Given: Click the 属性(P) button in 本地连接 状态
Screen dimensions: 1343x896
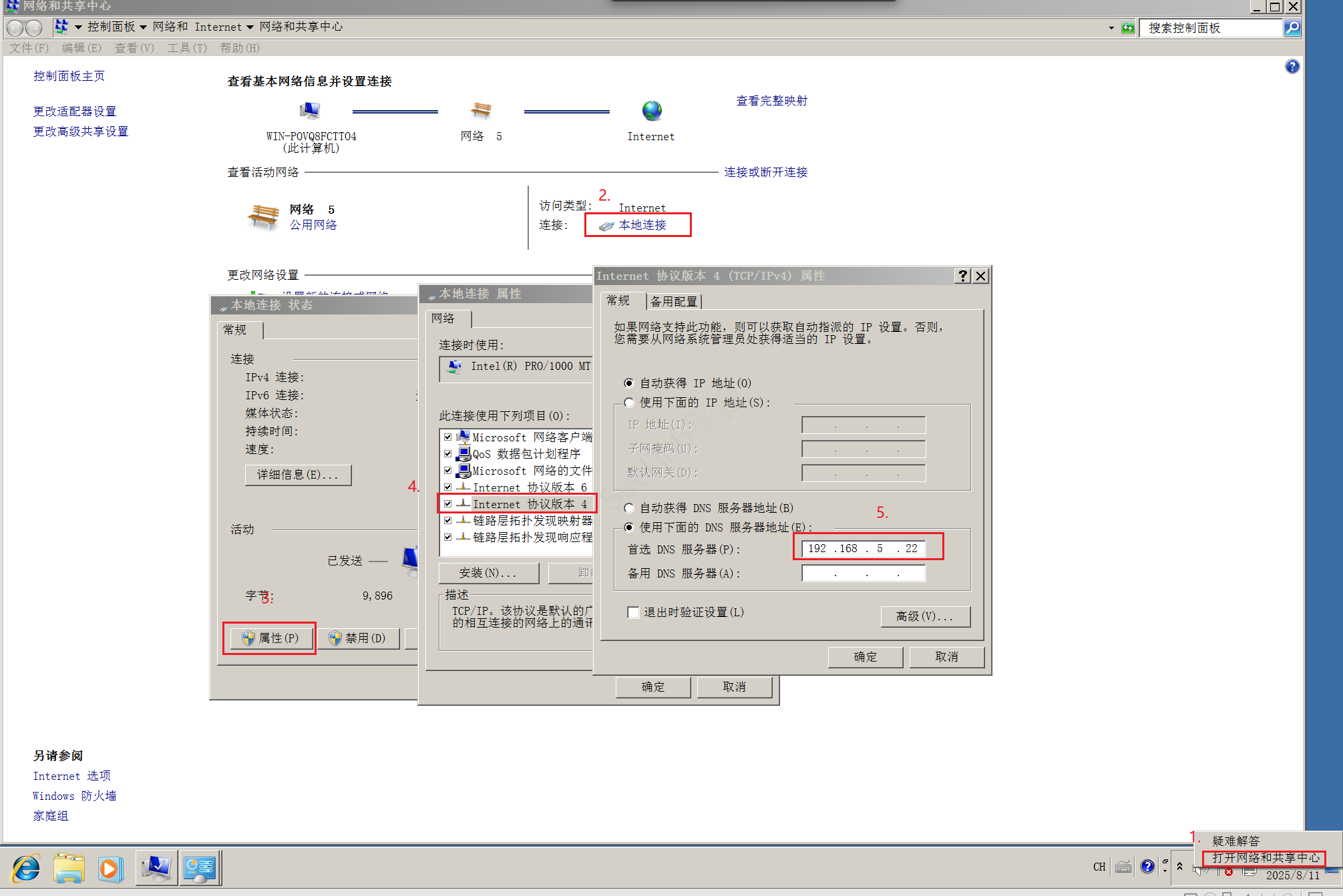Looking at the screenshot, I should pos(270,638).
